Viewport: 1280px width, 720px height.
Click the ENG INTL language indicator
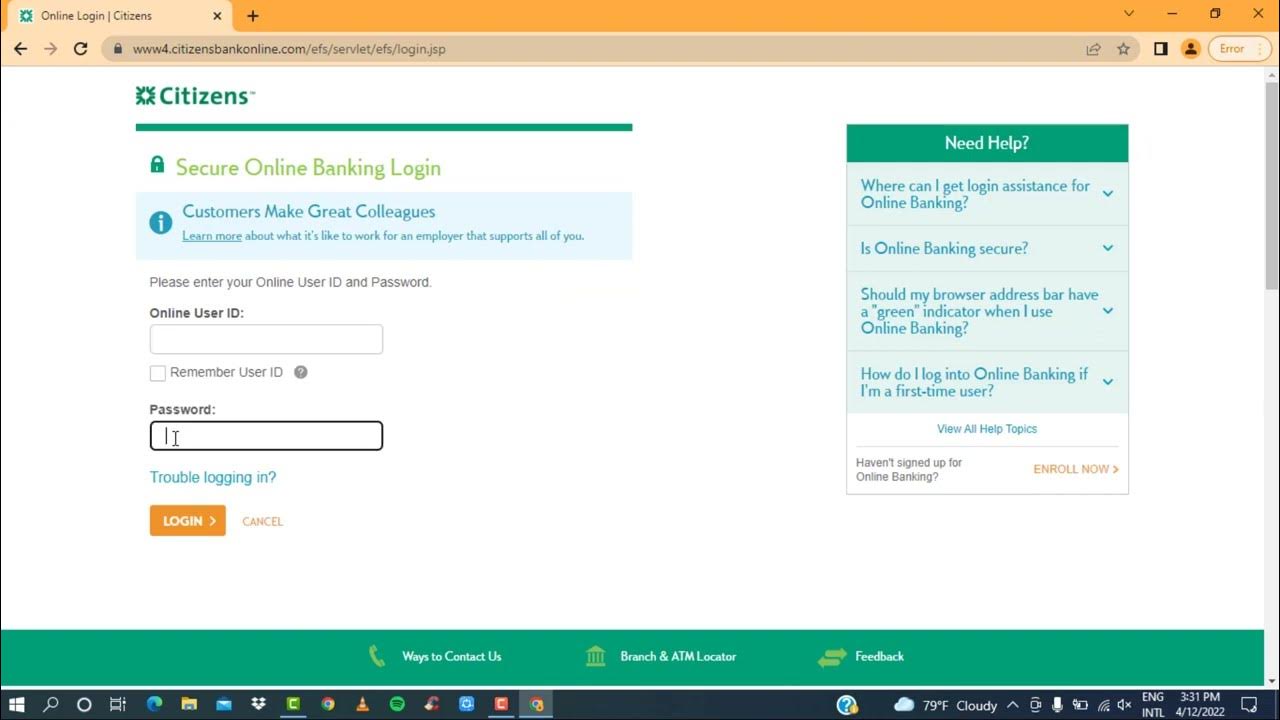click(1153, 705)
